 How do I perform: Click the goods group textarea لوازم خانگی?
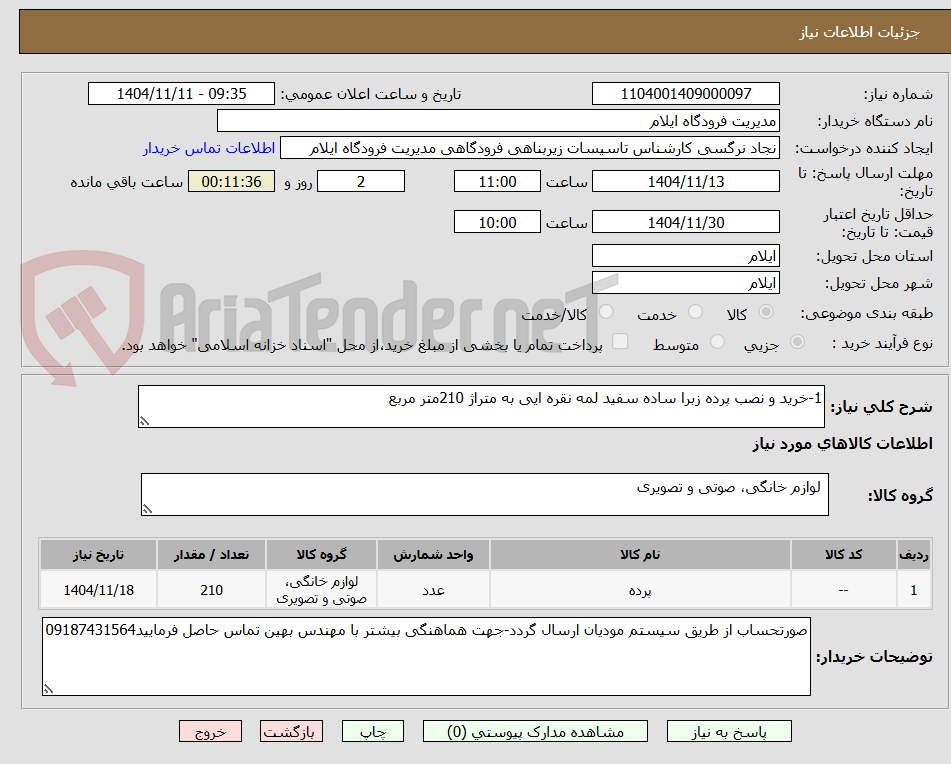pos(485,494)
